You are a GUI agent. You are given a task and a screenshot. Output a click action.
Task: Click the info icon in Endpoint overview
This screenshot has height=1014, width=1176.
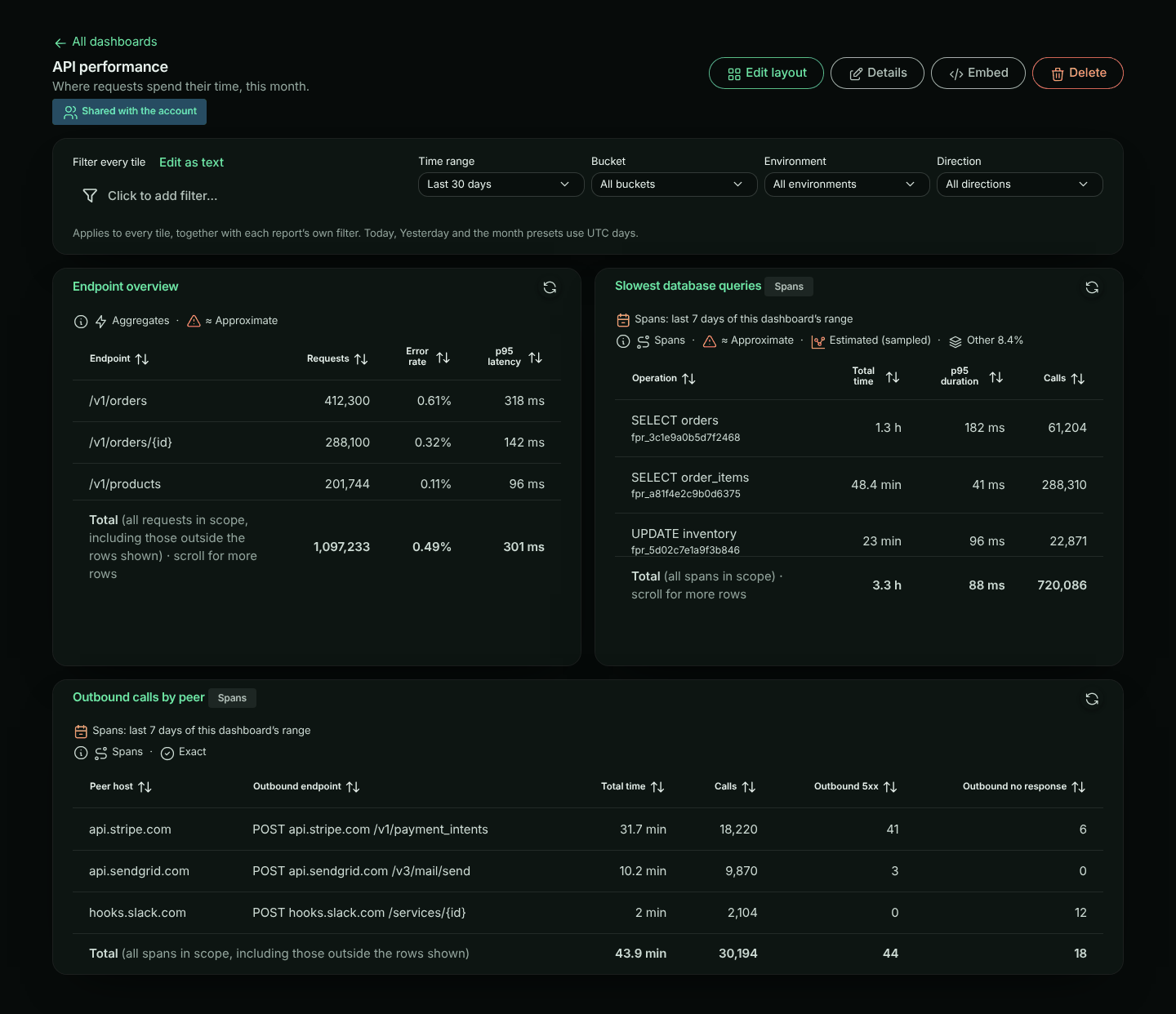coord(81,322)
